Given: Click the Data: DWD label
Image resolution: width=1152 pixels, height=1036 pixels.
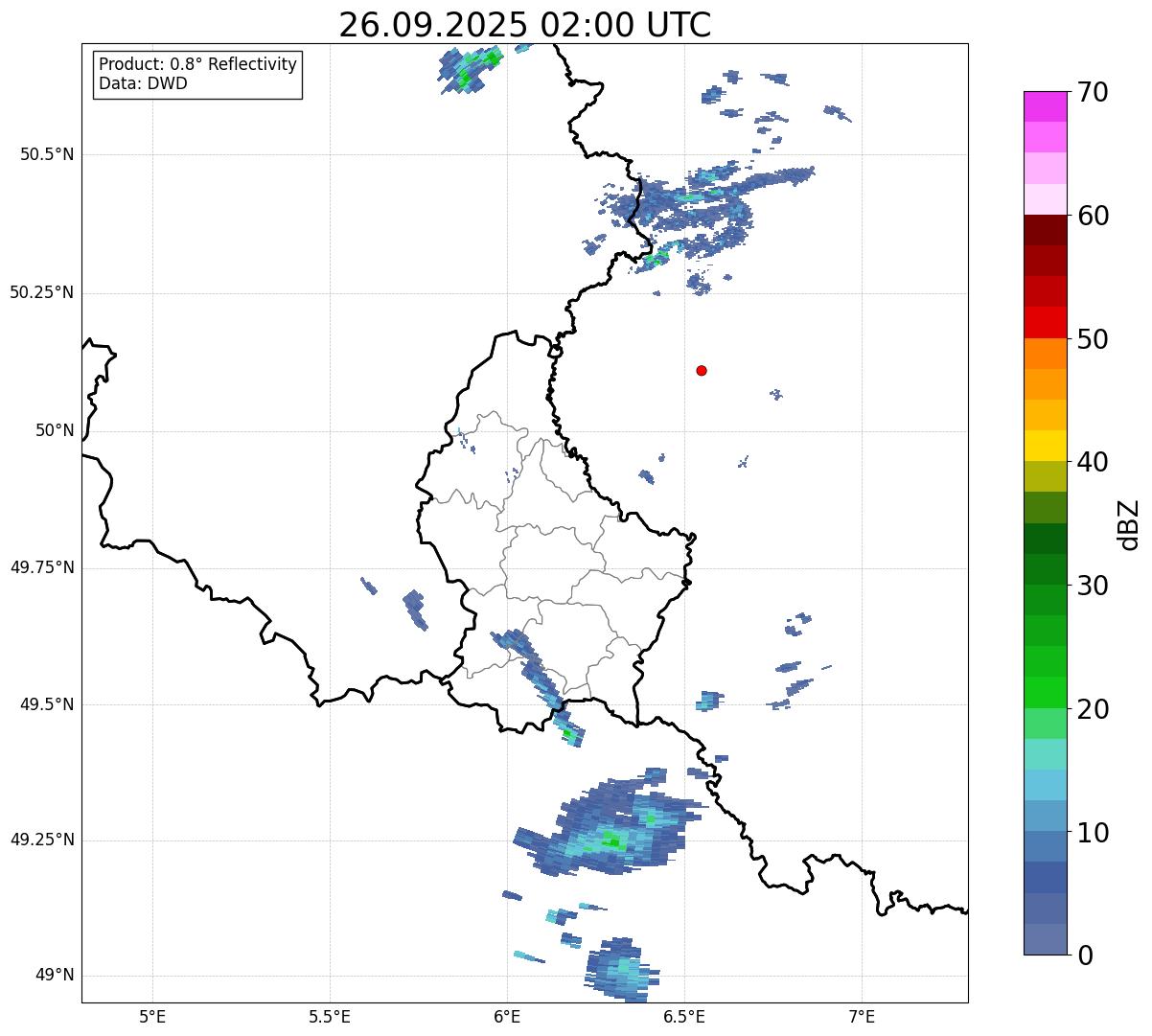Looking at the screenshot, I should 143,83.
